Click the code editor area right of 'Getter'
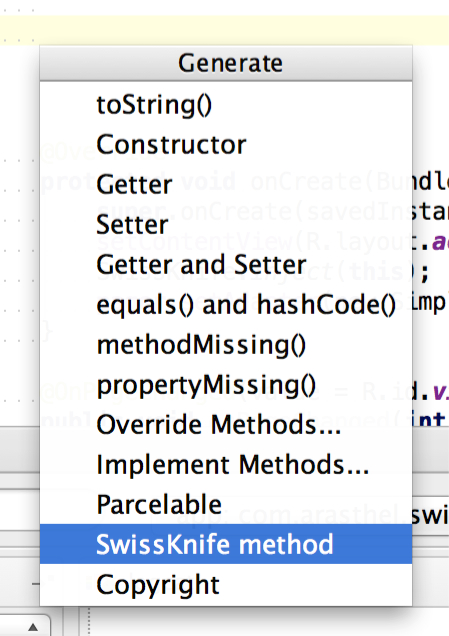 point(431,182)
